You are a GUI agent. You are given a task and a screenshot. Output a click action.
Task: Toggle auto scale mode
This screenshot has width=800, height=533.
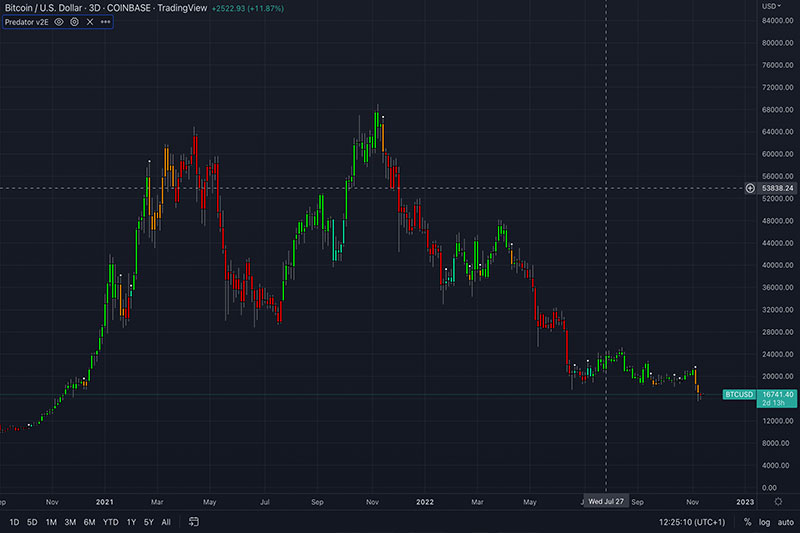pyautogui.click(x=784, y=522)
